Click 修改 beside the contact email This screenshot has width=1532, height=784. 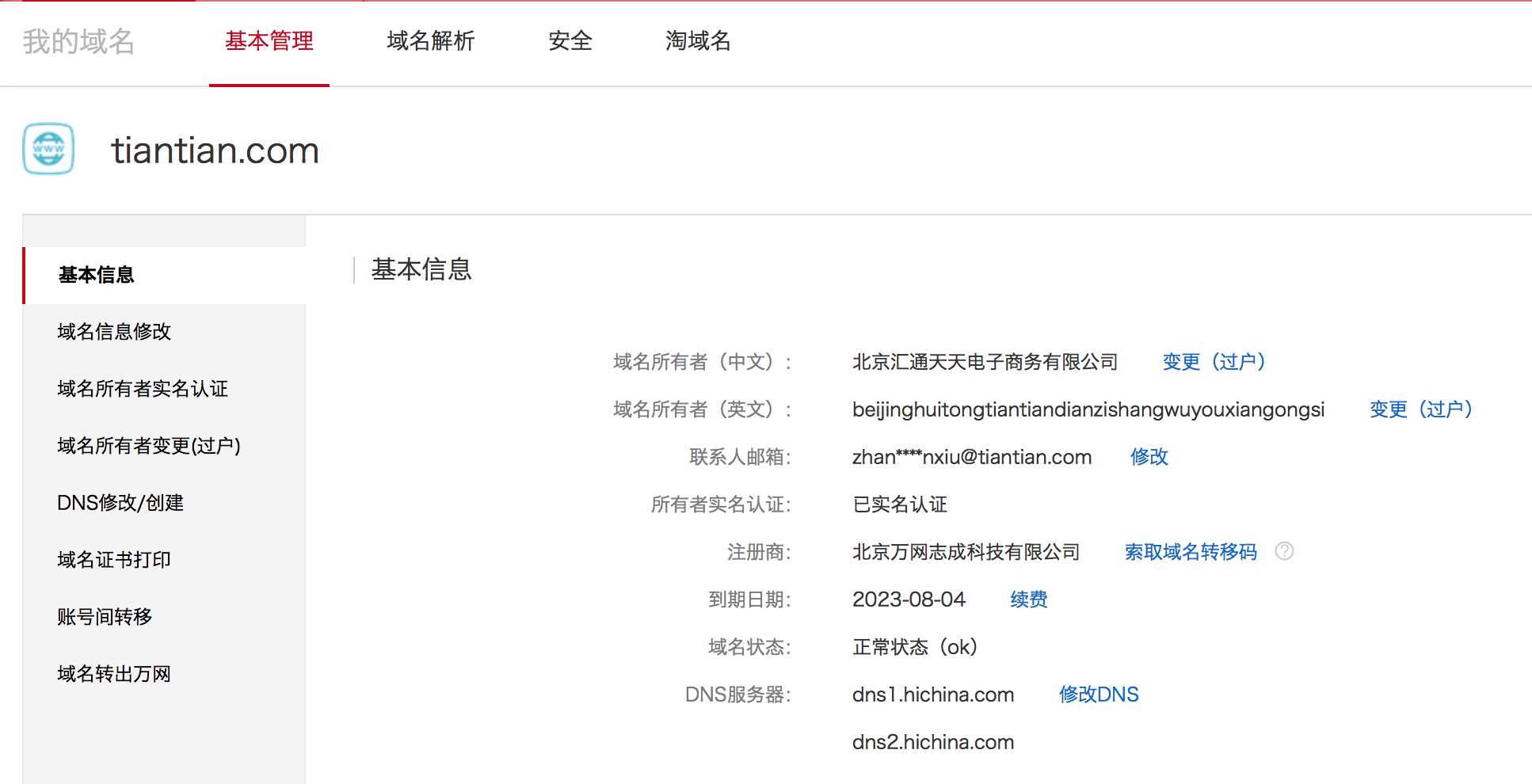[1149, 457]
